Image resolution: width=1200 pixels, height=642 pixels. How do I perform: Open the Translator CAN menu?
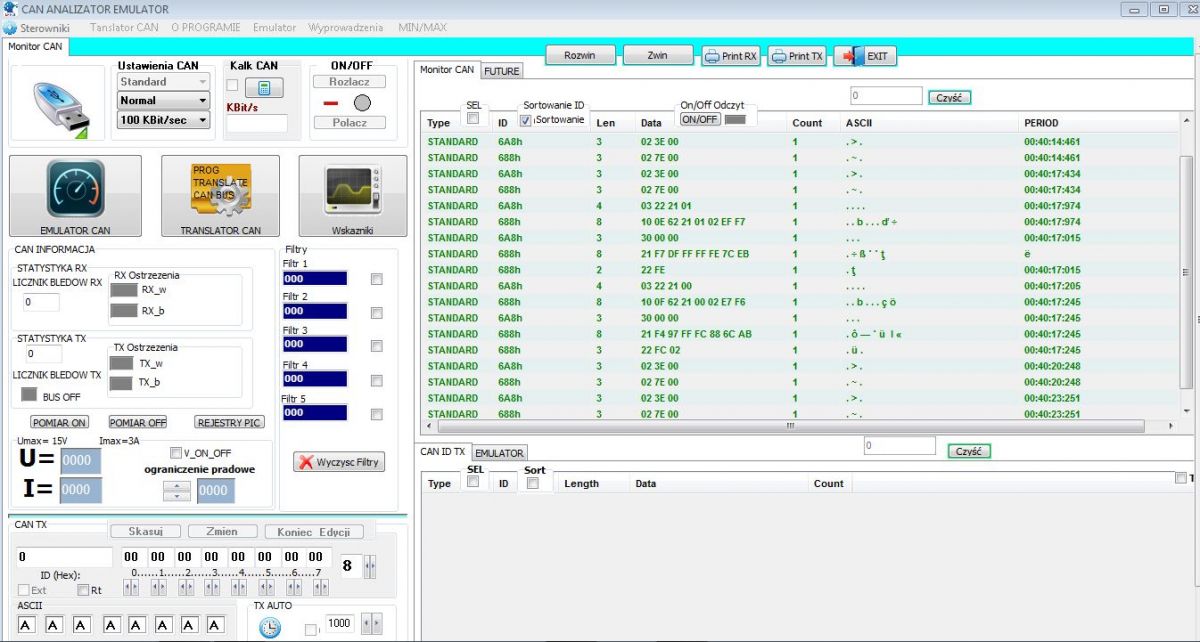(125, 28)
